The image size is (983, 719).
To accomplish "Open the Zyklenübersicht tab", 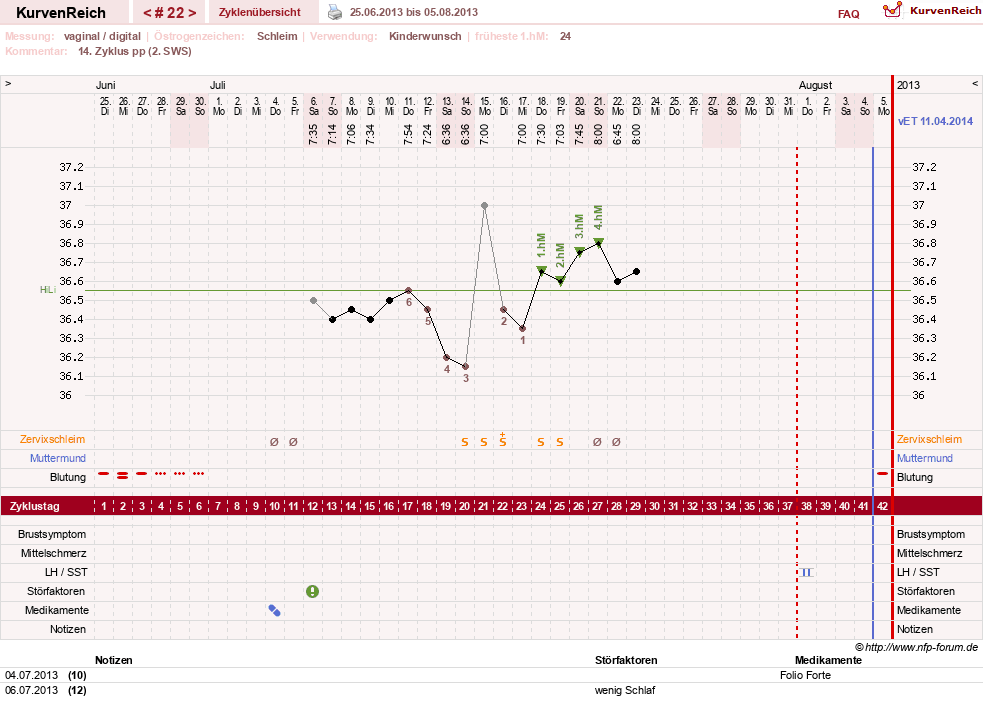I will tap(260, 12).
